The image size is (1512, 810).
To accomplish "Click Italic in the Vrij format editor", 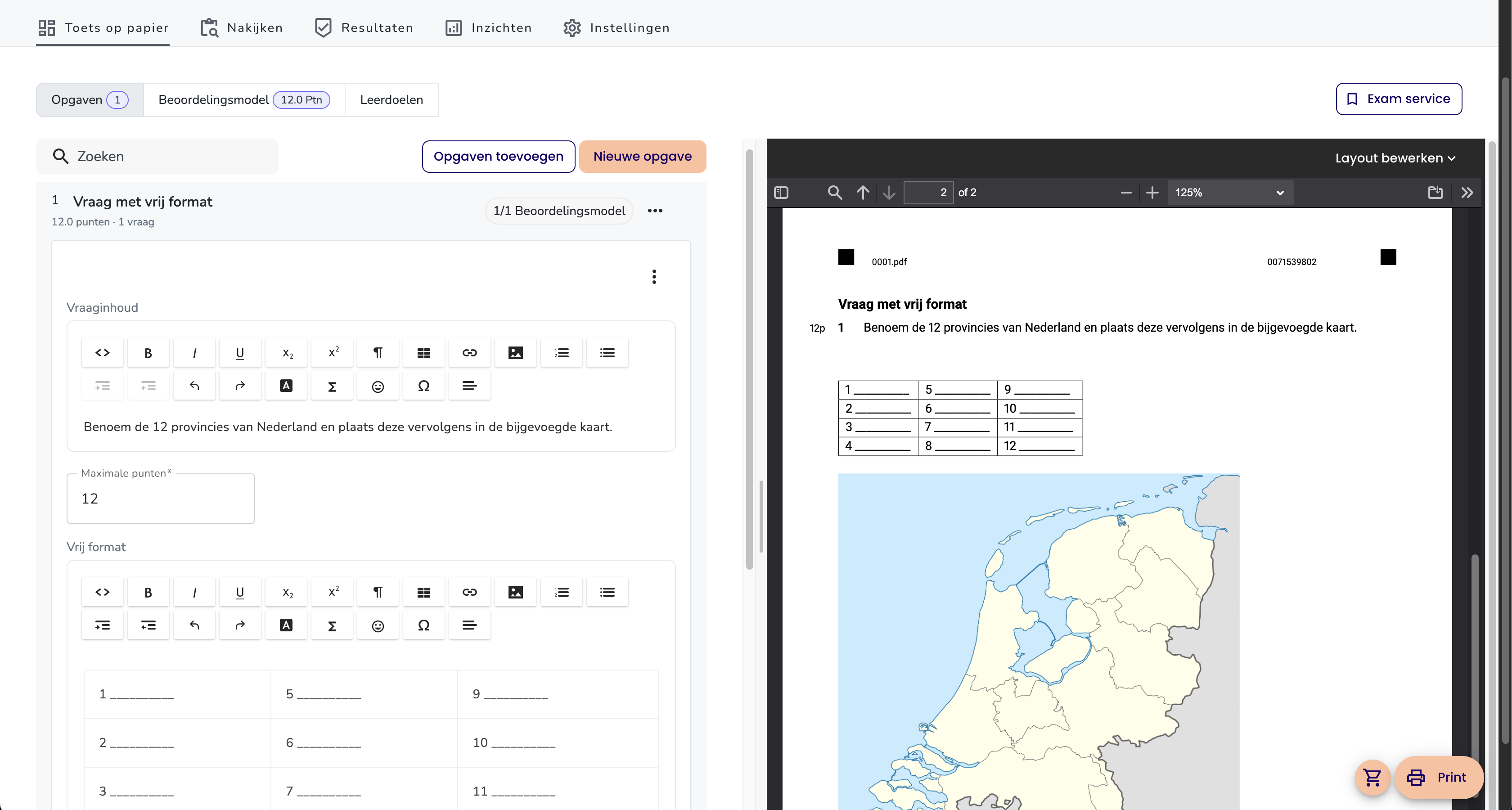I will click(194, 592).
